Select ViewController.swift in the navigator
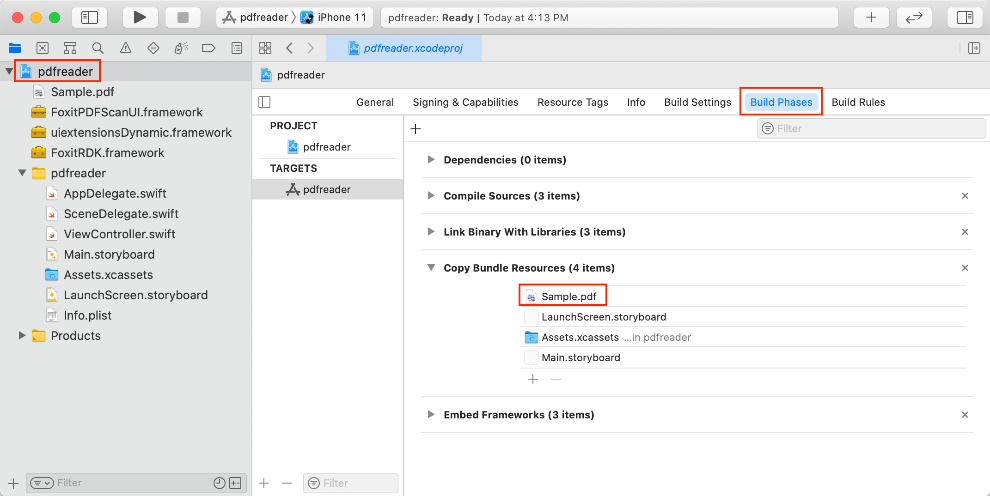The height and width of the screenshot is (496, 990). tap(119, 234)
